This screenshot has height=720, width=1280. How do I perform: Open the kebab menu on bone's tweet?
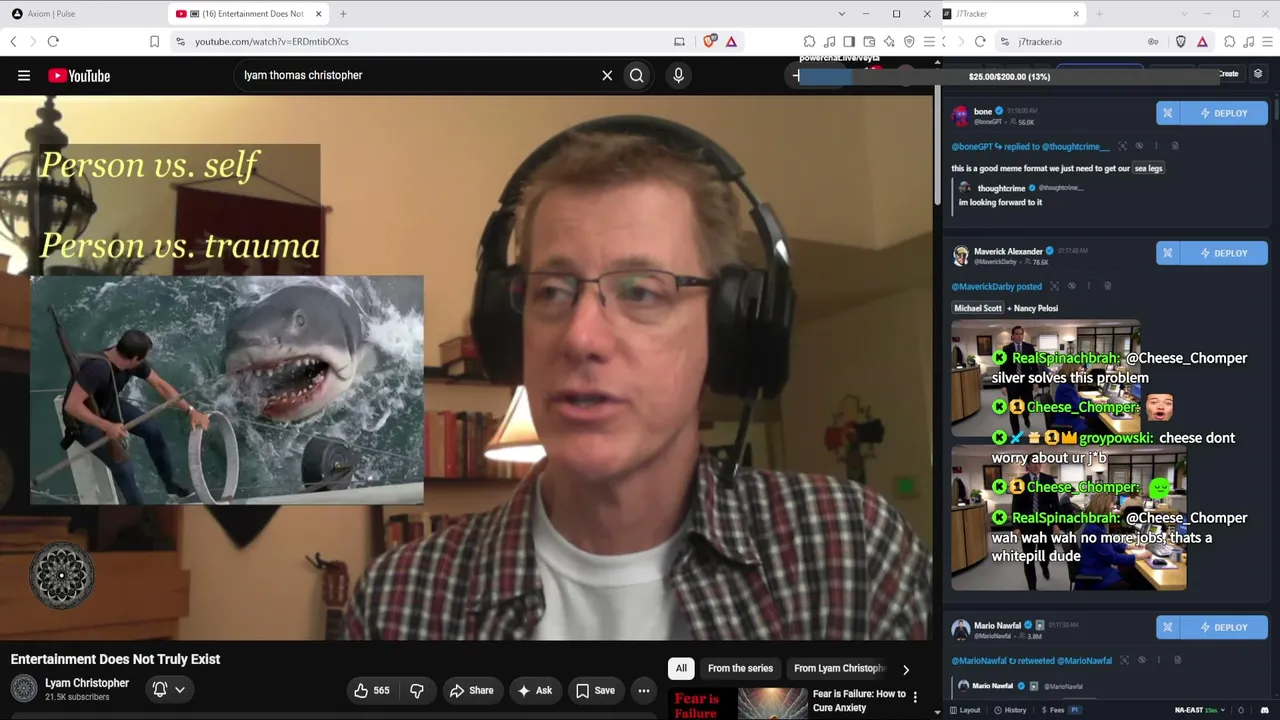(1156, 146)
